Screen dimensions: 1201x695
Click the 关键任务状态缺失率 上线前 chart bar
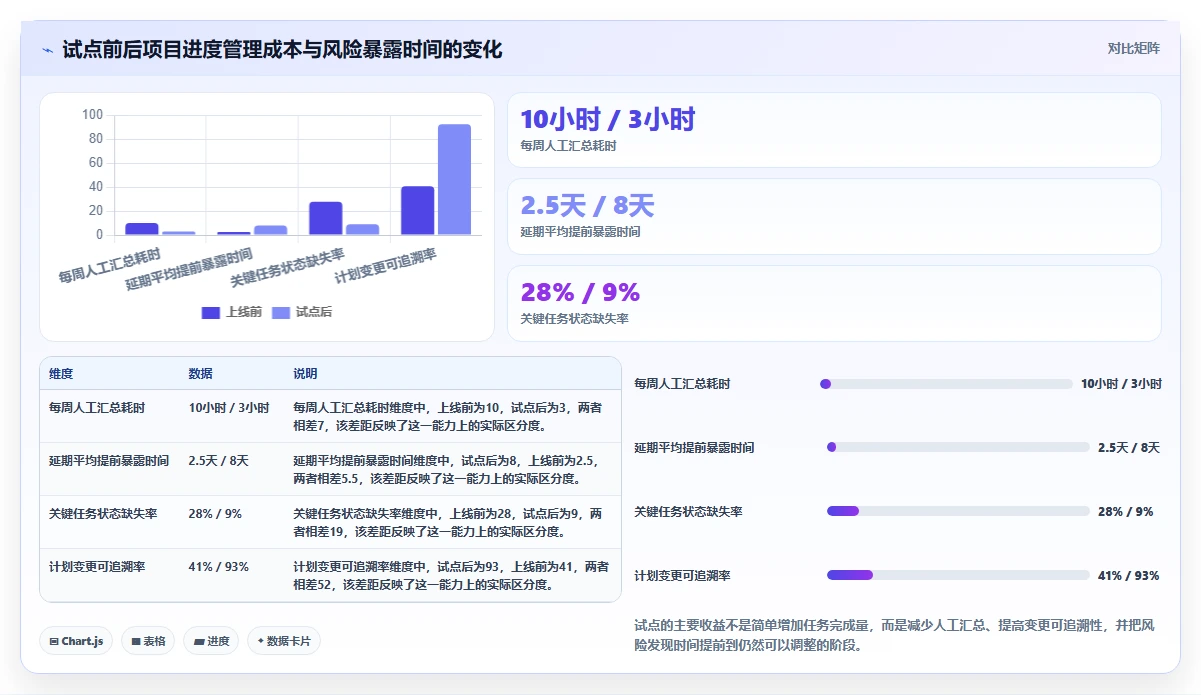coord(326,218)
